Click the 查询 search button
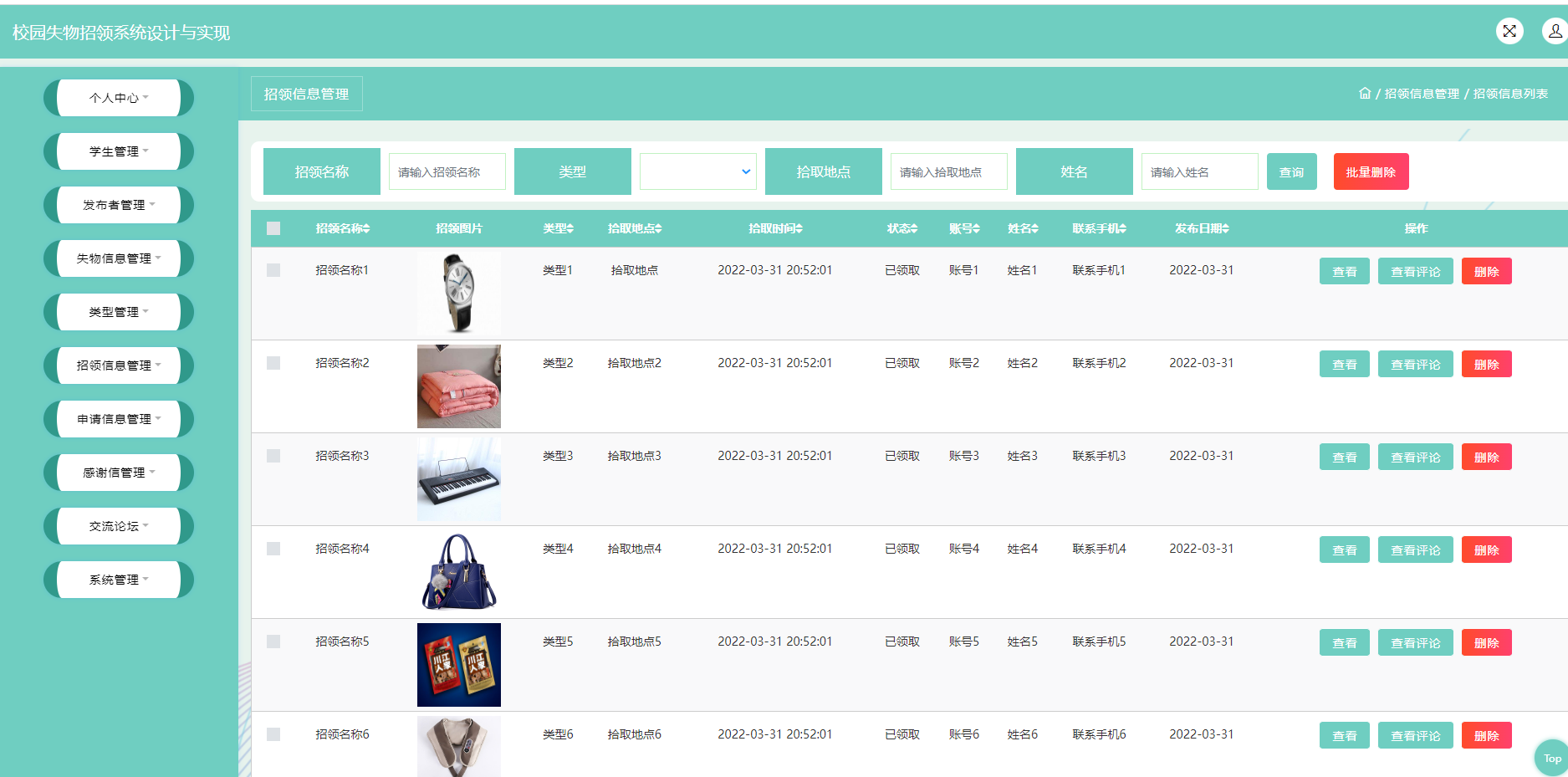The image size is (1568, 777). pyautogui.click(x=1292, y=171)
